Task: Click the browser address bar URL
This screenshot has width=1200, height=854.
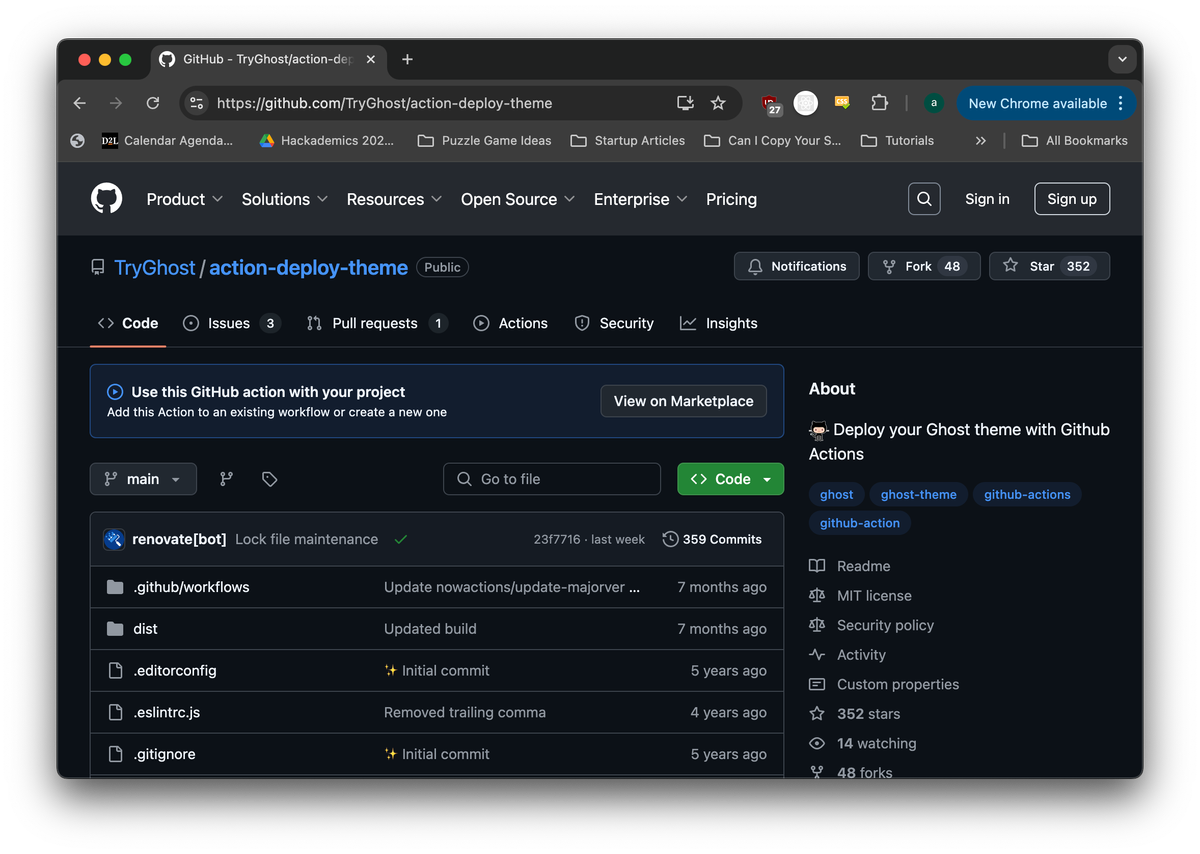Action: point(384,103)
